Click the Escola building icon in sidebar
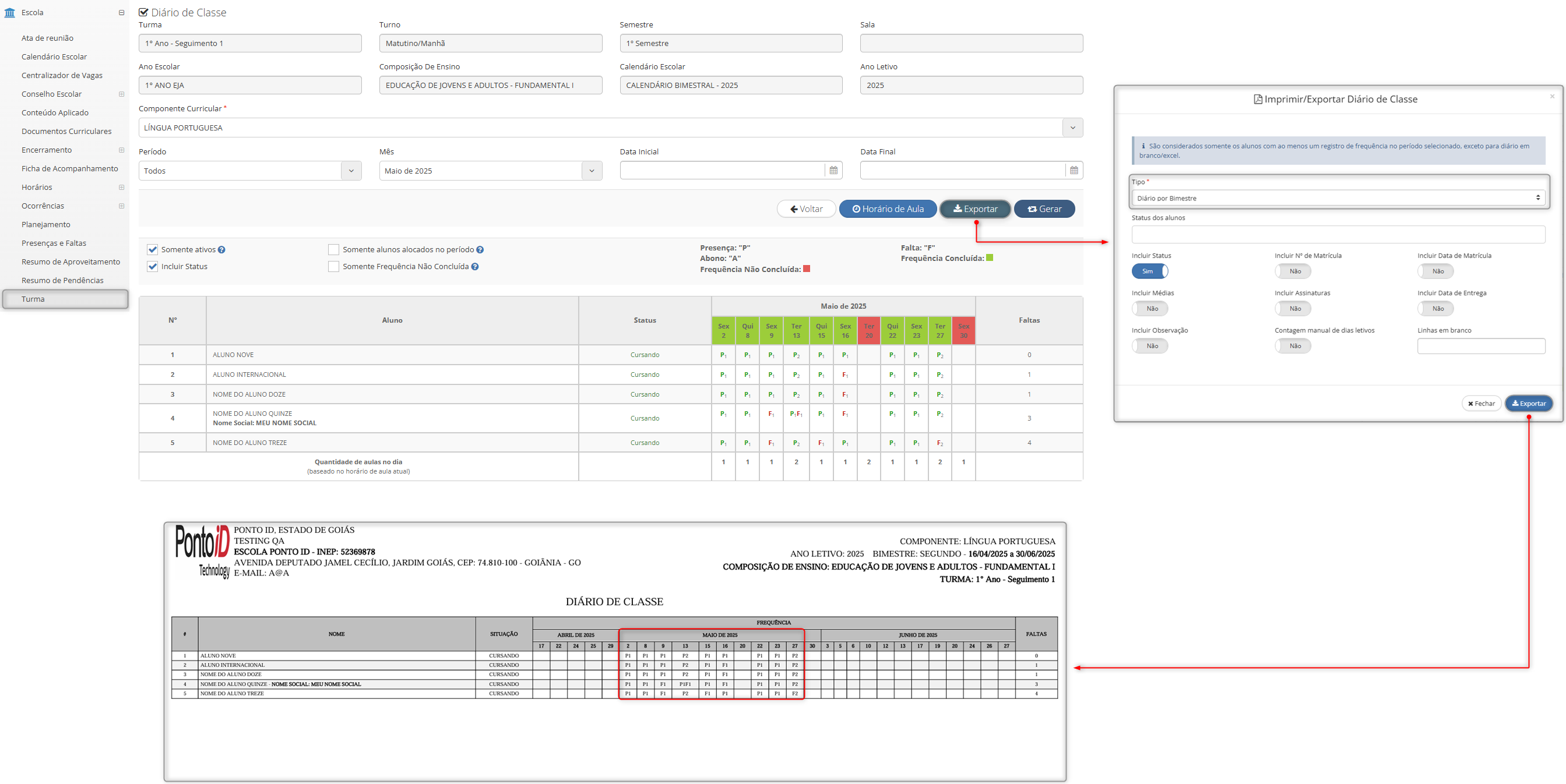This screenshot has width=1566, height=784. [x=10, y=13]
